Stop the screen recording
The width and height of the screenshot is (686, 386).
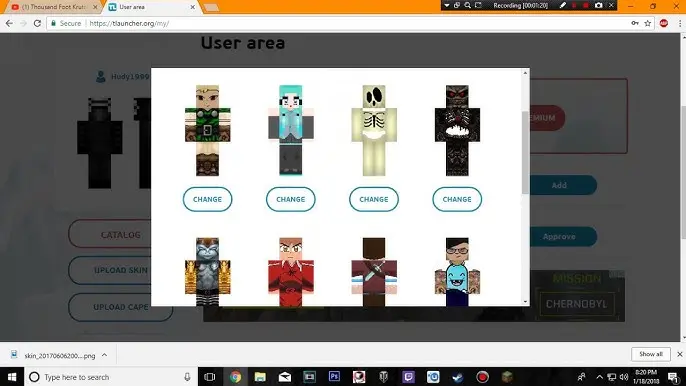click(x=586, y=5)
